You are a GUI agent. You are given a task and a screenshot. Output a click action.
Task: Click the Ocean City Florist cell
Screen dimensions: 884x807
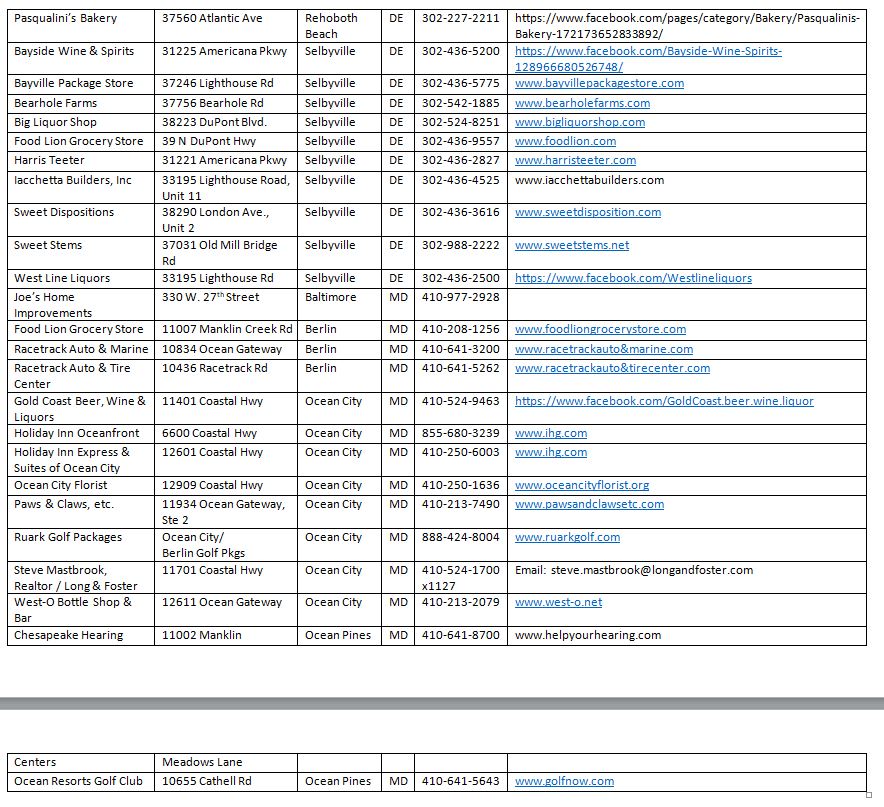tap(81, 486)
